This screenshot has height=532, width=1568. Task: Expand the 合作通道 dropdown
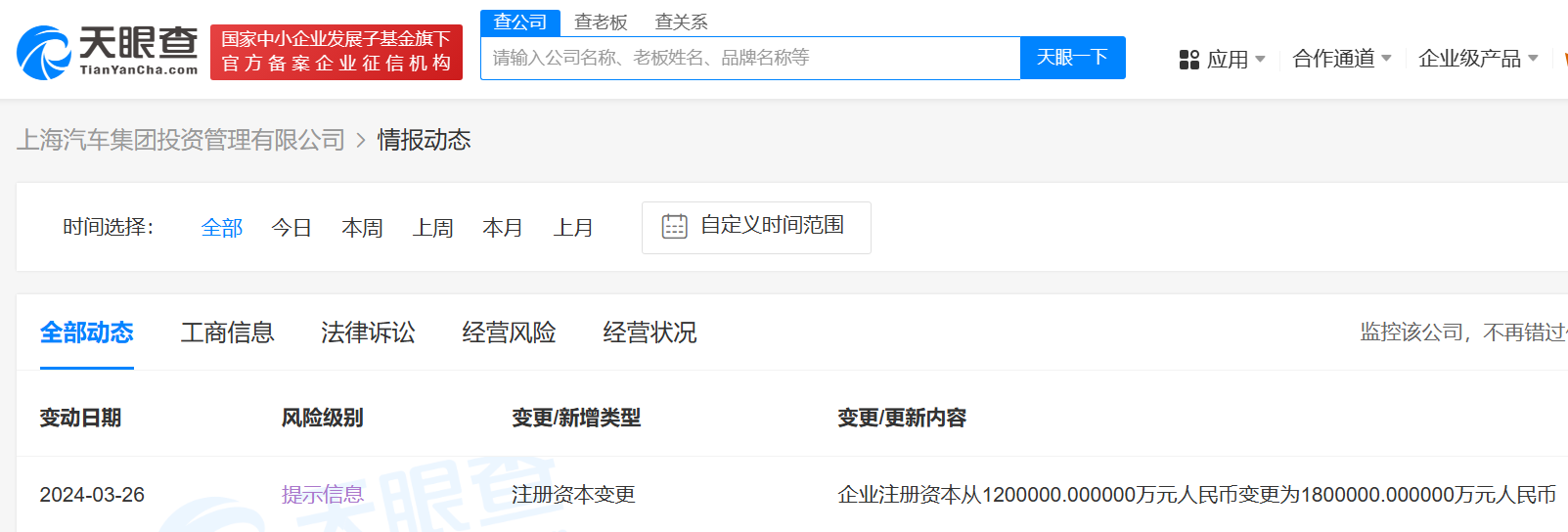pyautogui.click(x=1341, y=59)
